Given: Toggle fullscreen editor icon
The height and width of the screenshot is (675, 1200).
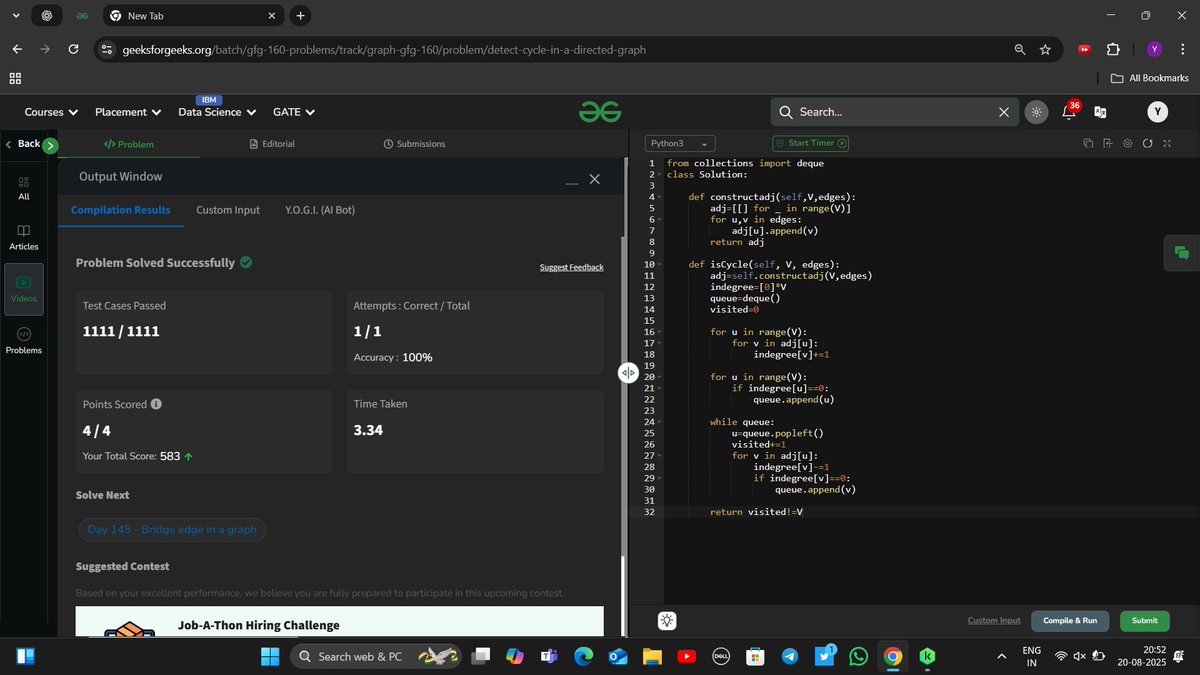Looking at the screenshot, I should (1166, 144).
